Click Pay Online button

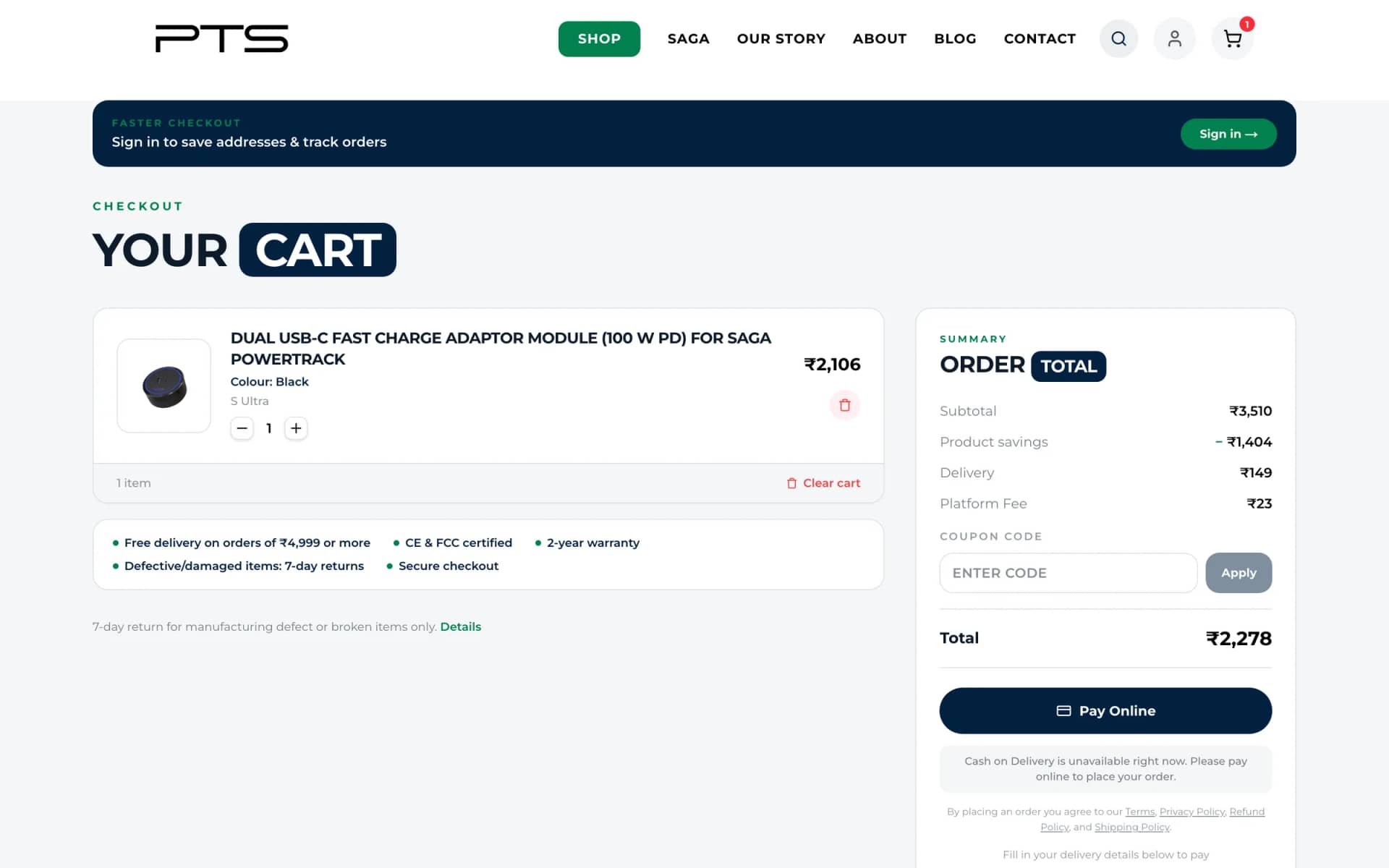1105,710
